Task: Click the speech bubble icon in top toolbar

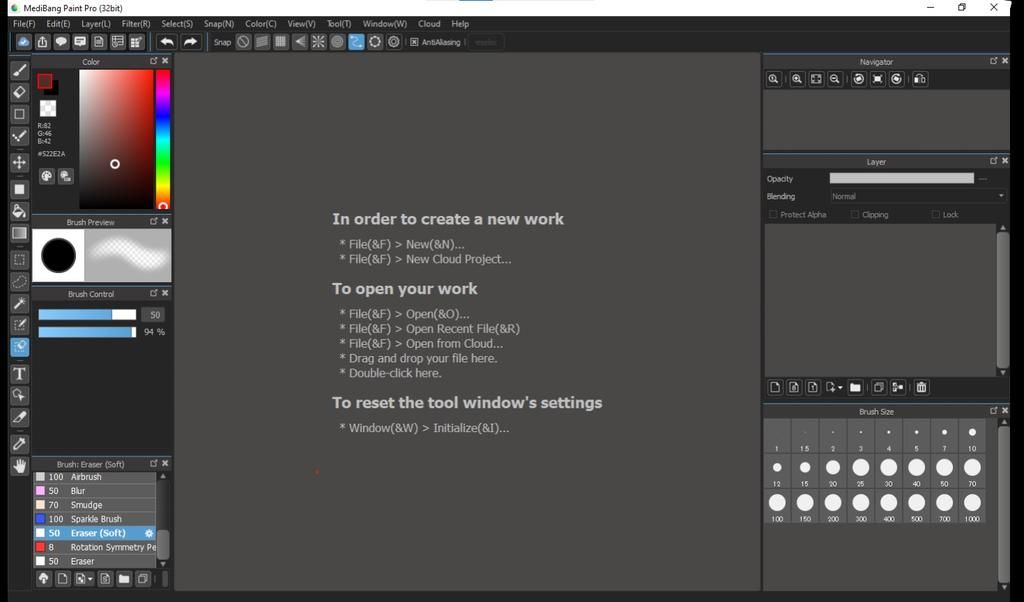Action: [x=61, y=42]
